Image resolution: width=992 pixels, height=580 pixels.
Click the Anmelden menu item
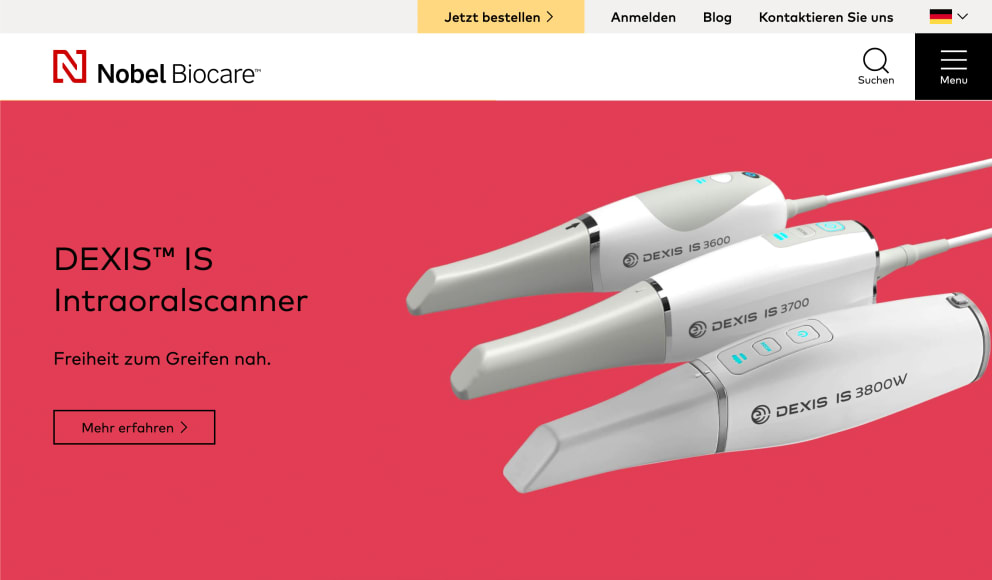[643, 17]
